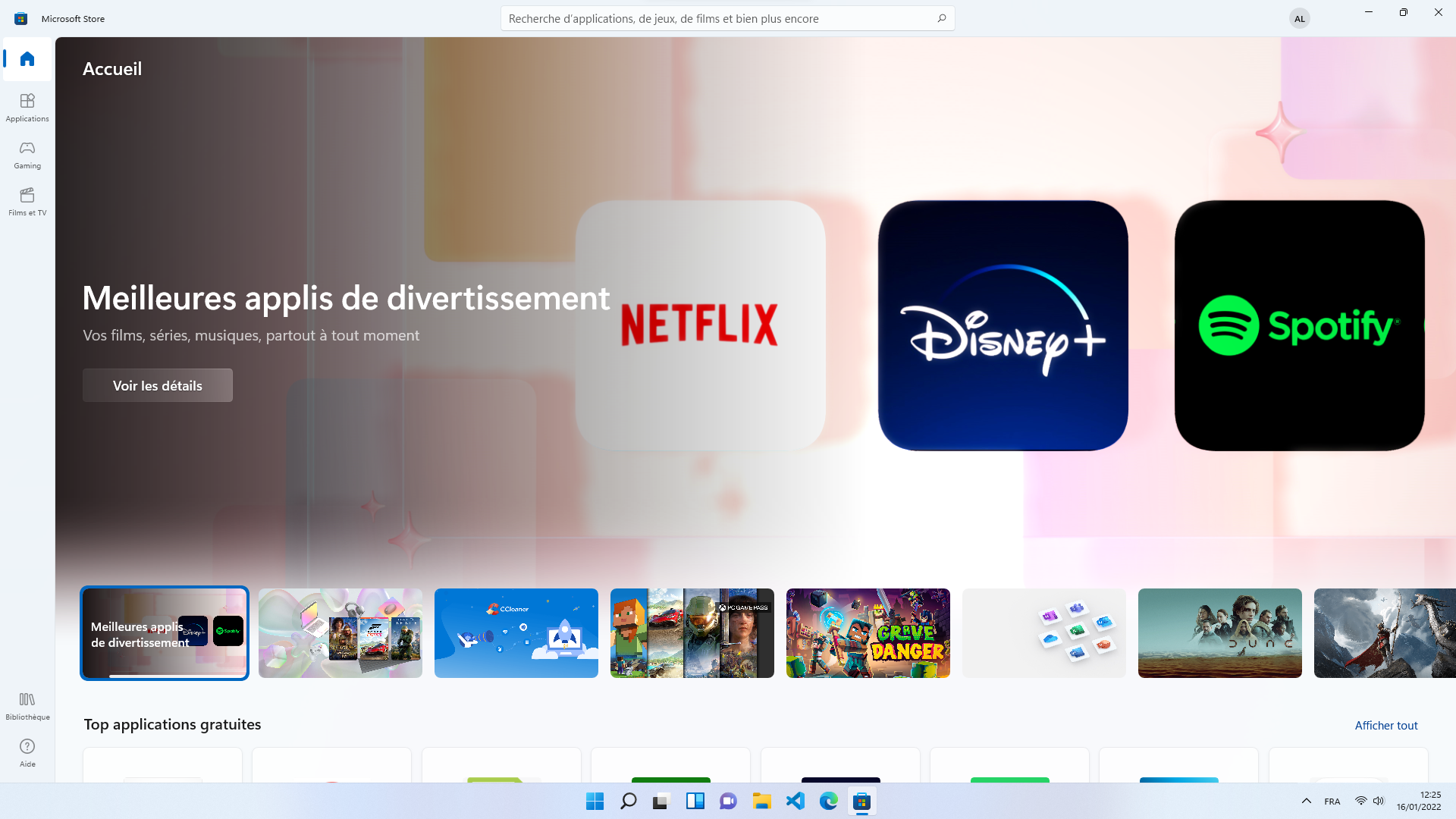Open Widgets from the taskbar
The image size is (1456, 819).
[x=695, y=801]
